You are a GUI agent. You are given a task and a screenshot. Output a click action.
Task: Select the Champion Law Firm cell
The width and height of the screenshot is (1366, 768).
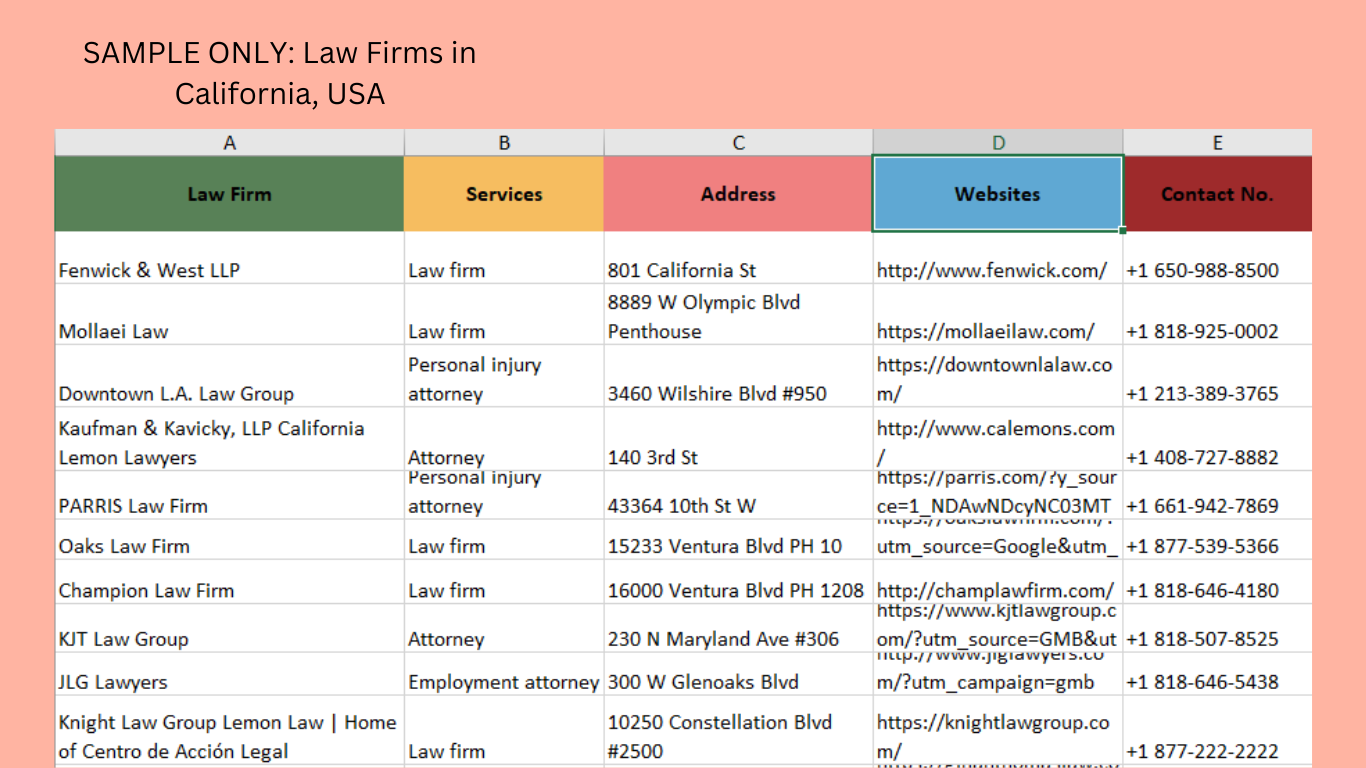(229, 582)
